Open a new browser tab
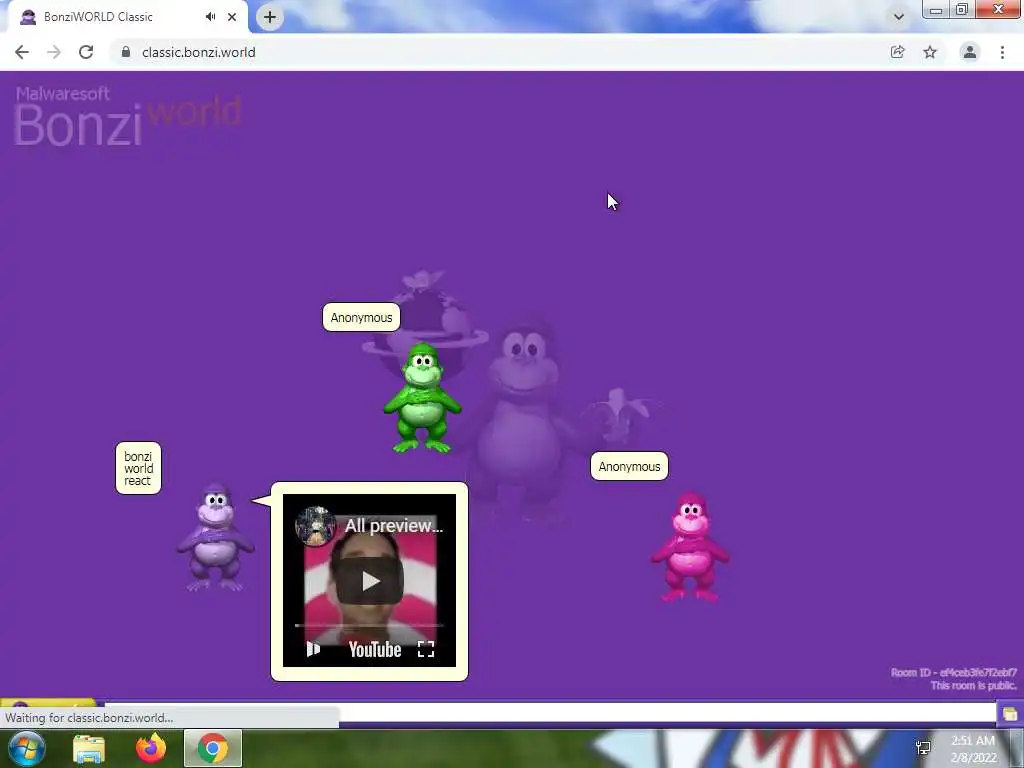1024x768 pixels. [x=270, y=17]
